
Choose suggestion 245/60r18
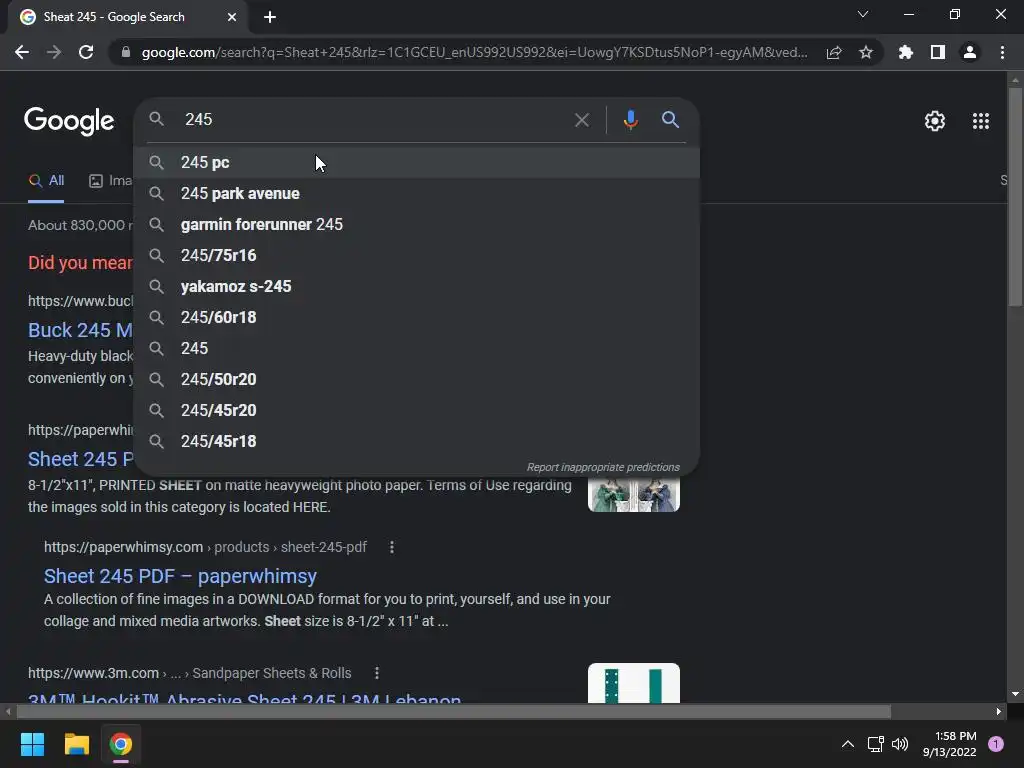click(417, 317)
